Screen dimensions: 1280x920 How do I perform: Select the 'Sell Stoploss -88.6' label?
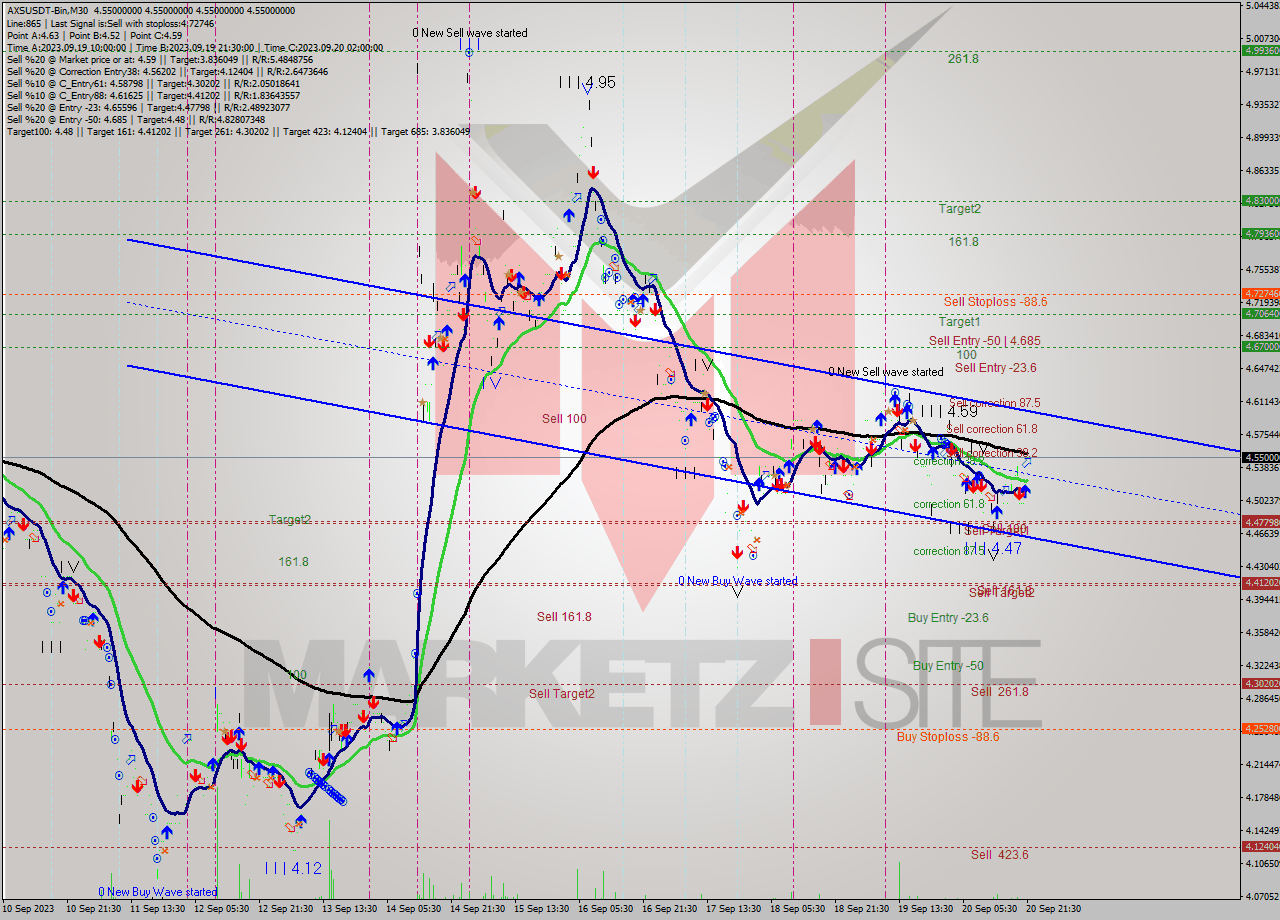(995, 301)
